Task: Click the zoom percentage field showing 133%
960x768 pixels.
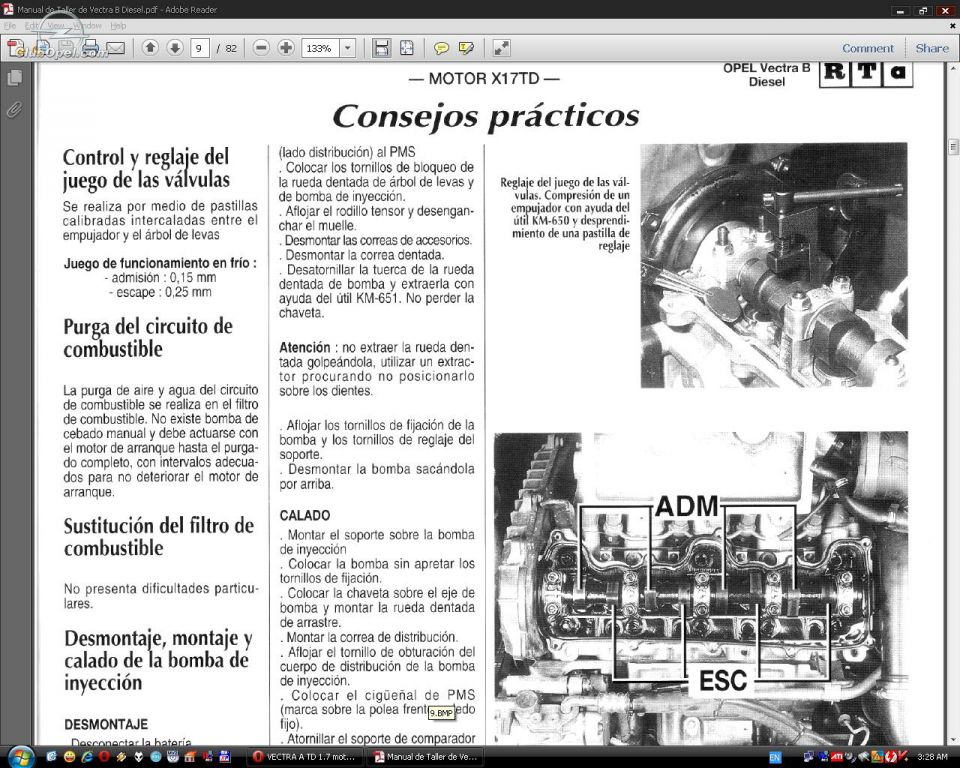Action: coord(320,48)
